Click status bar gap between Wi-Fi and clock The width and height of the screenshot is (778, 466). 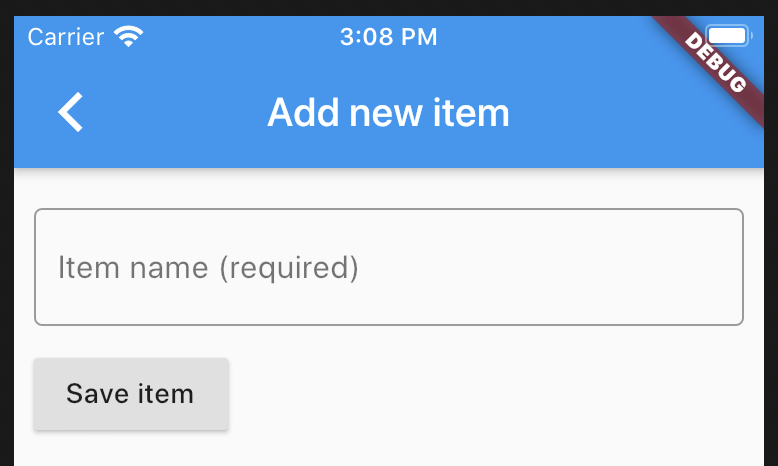[x=240, y=38]
